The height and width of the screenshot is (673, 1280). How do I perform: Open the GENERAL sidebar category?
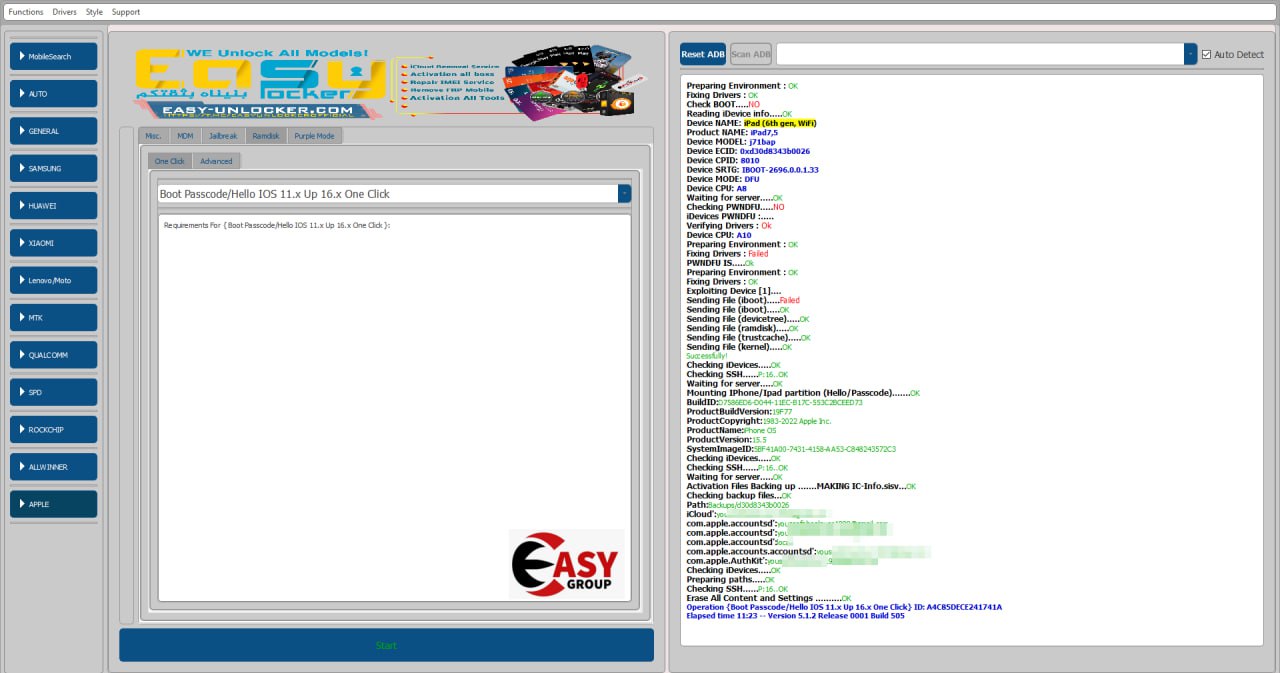coord(54,131)
